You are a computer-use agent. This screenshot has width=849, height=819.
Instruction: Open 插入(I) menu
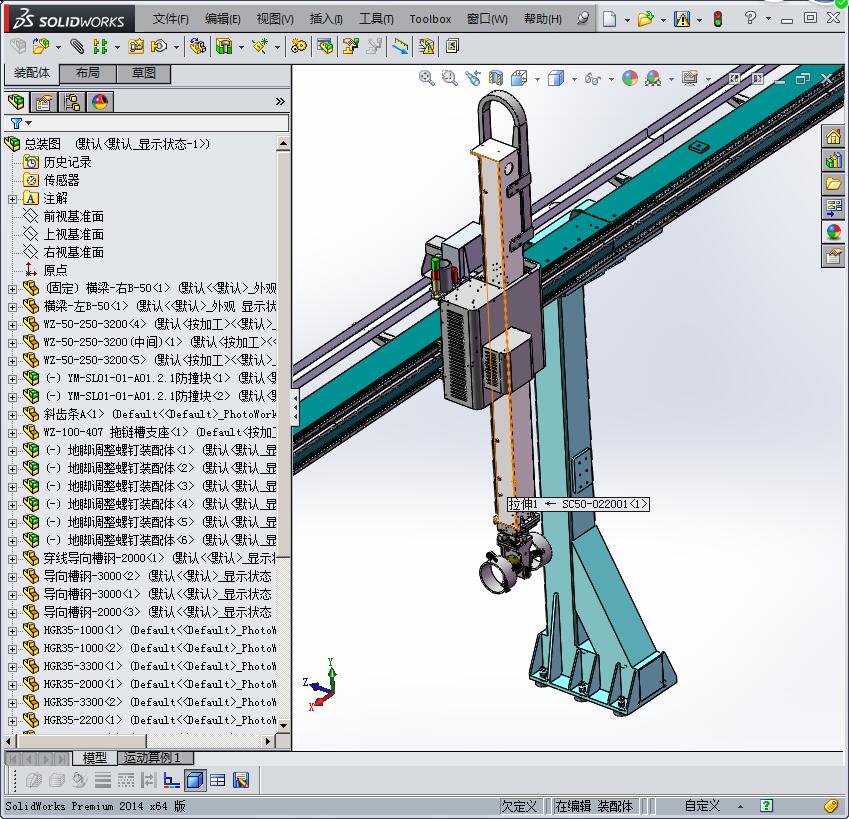click(x=326, y=19)
